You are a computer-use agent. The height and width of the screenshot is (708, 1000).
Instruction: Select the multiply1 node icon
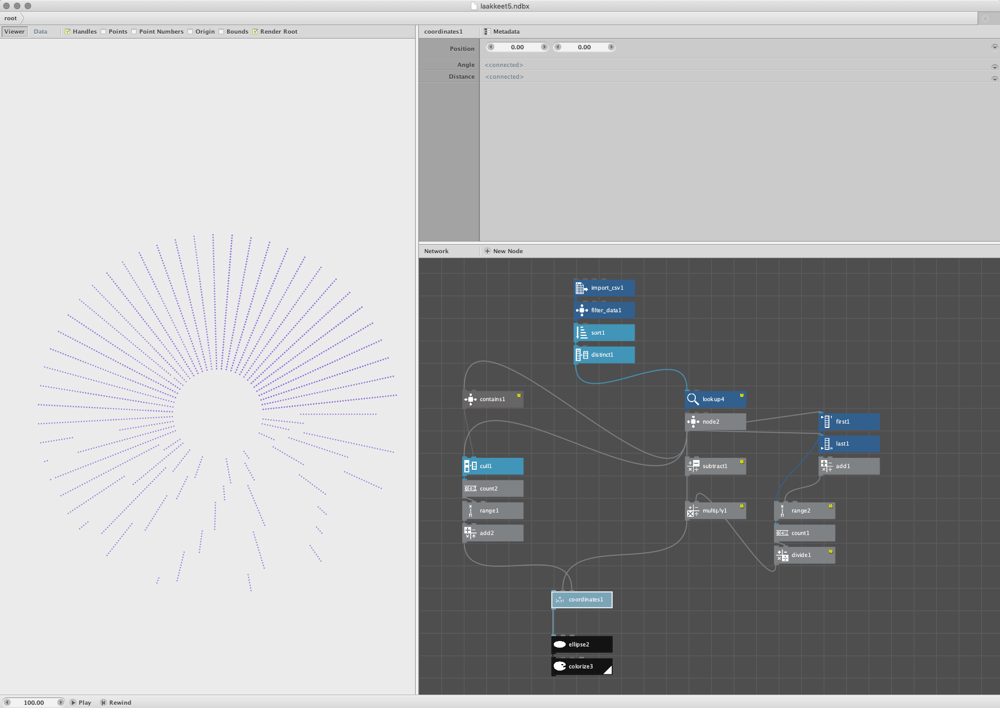693,510
